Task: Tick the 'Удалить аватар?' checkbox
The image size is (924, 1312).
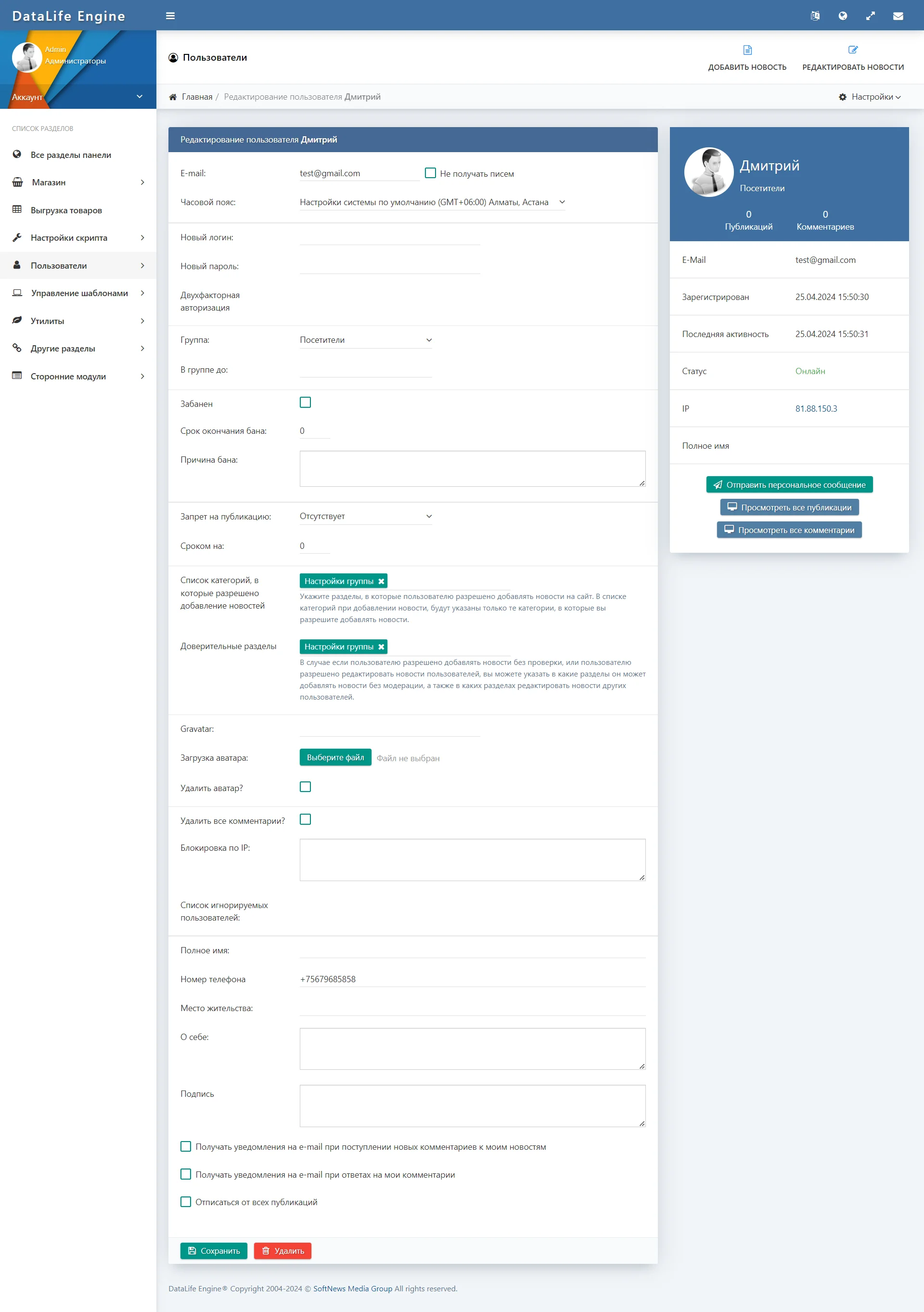Action: pyautogui.click(x=306, y=787)
